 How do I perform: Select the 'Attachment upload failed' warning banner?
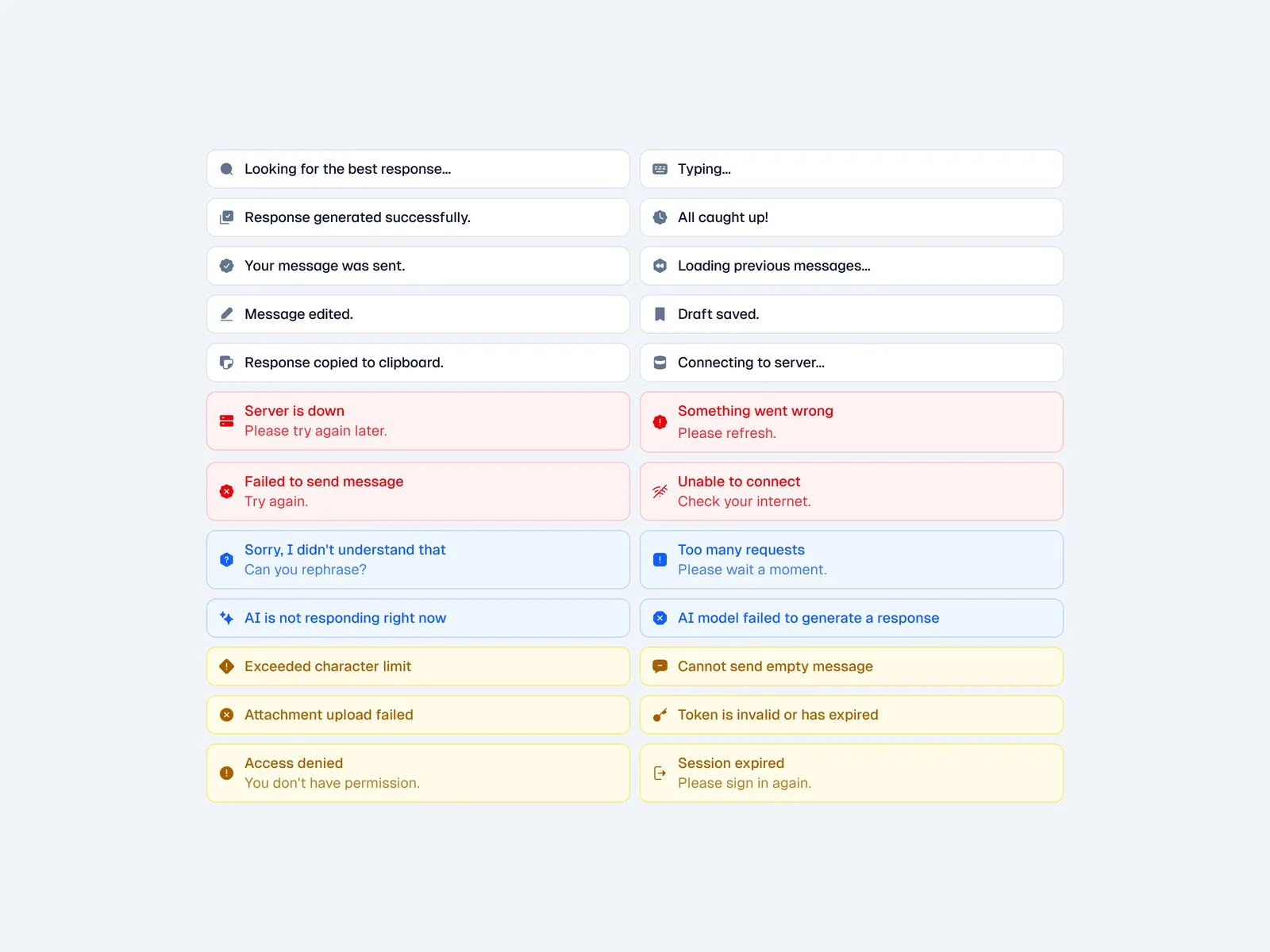tap(418, 715)
